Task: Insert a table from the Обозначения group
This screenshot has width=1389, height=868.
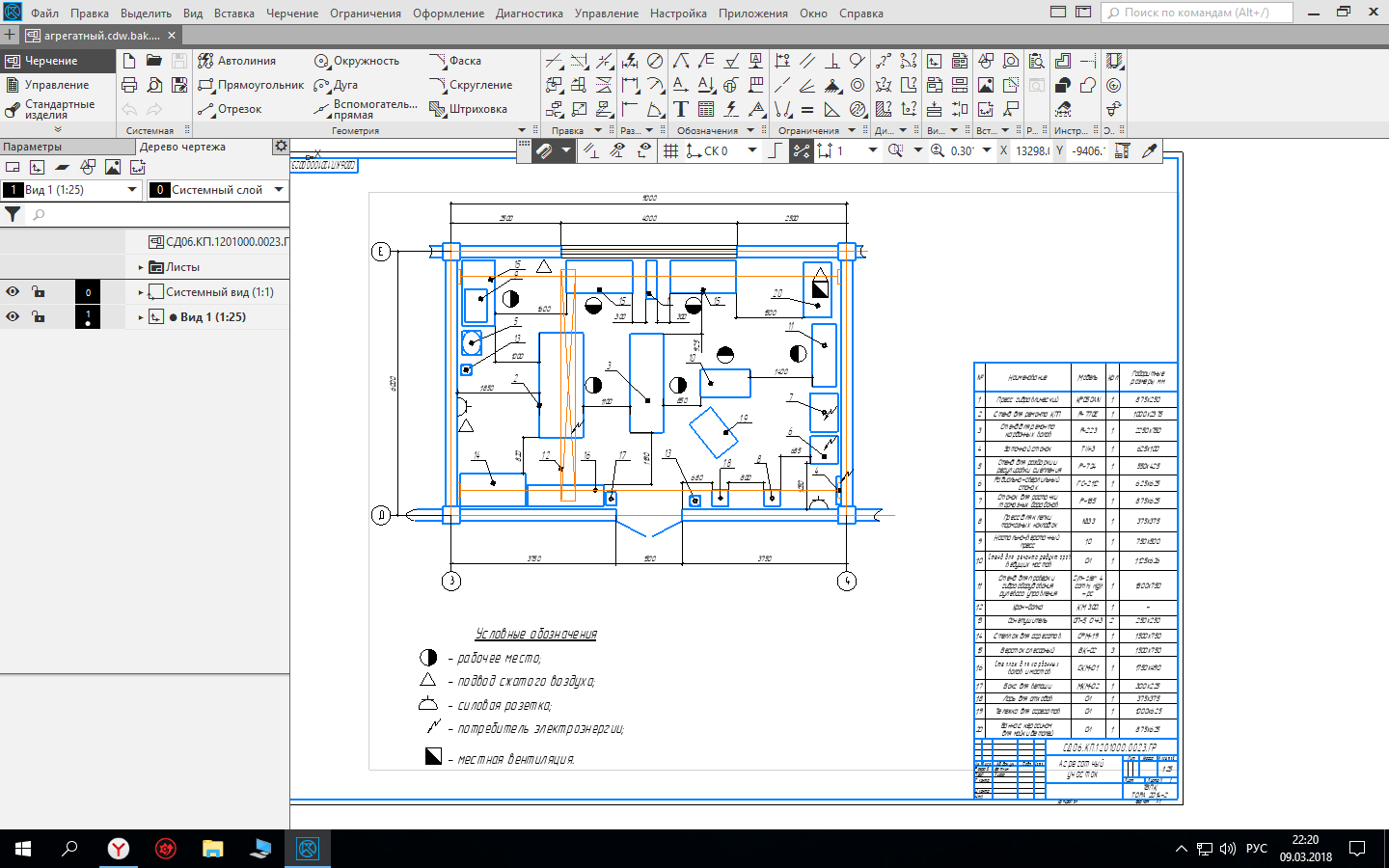Action: pyautogui.click(x=706, y=109)
